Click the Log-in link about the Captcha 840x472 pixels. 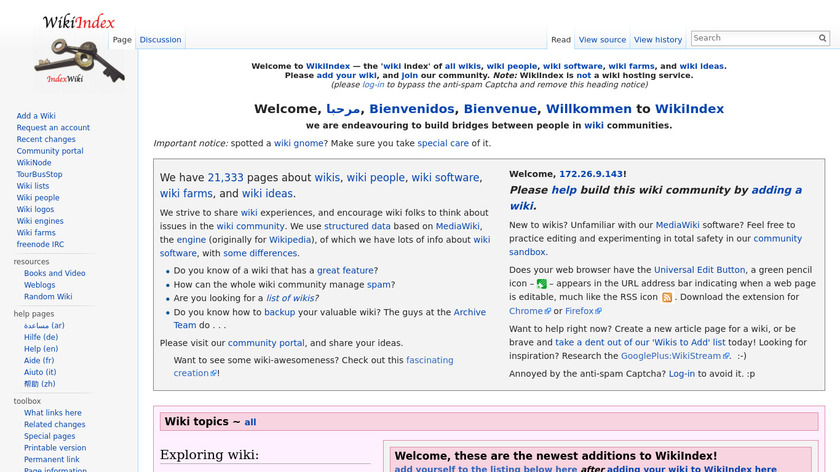[x=681, y=374]
